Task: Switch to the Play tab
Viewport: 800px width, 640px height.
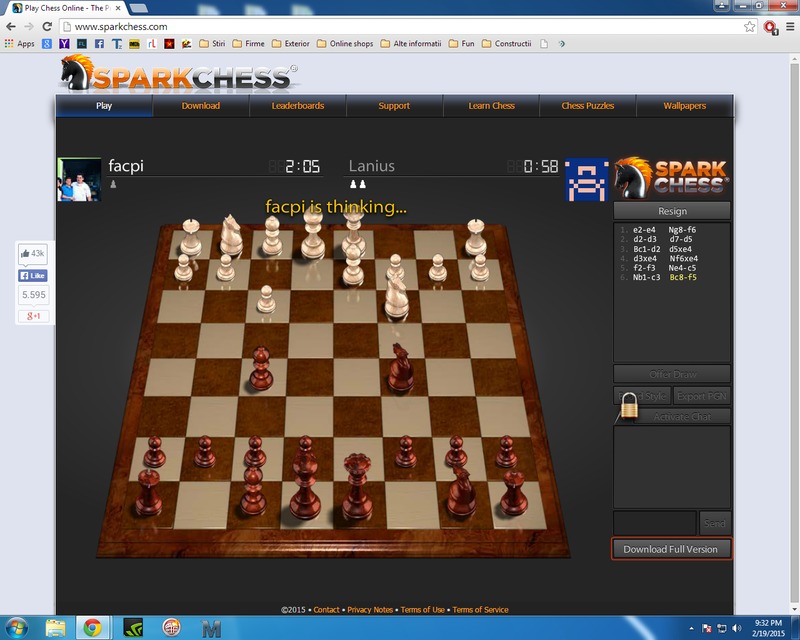Action: tap(104, 106)
